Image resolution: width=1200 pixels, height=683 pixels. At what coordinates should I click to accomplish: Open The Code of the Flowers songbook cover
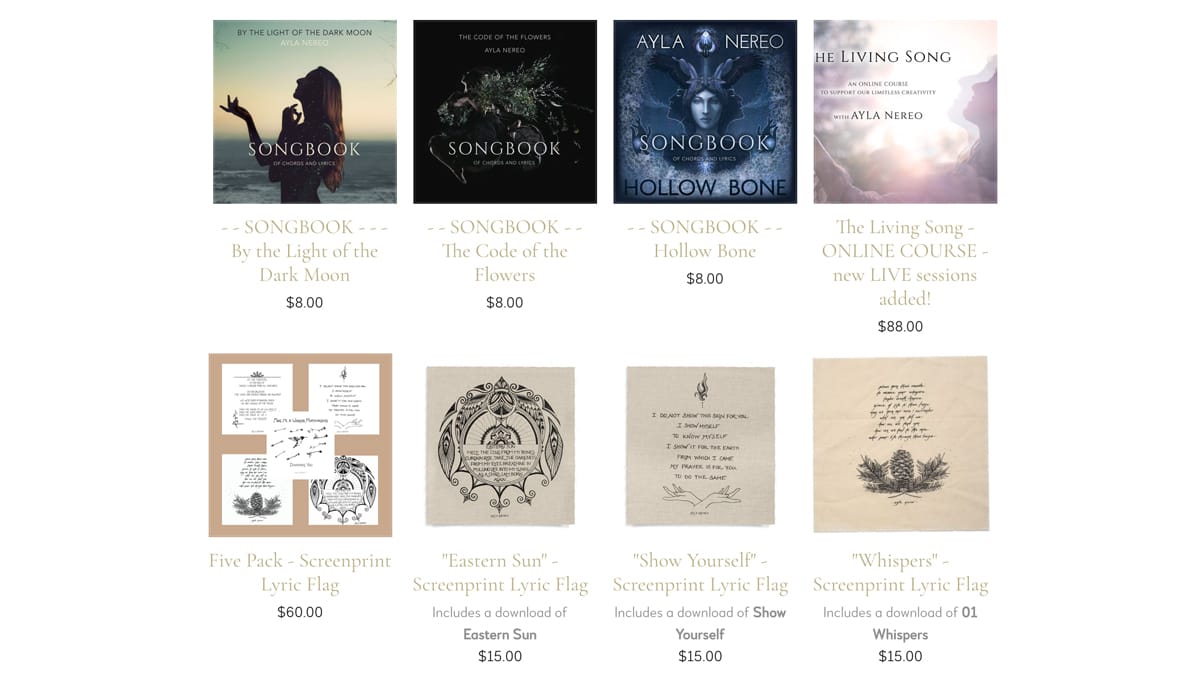tap(505, 112)
